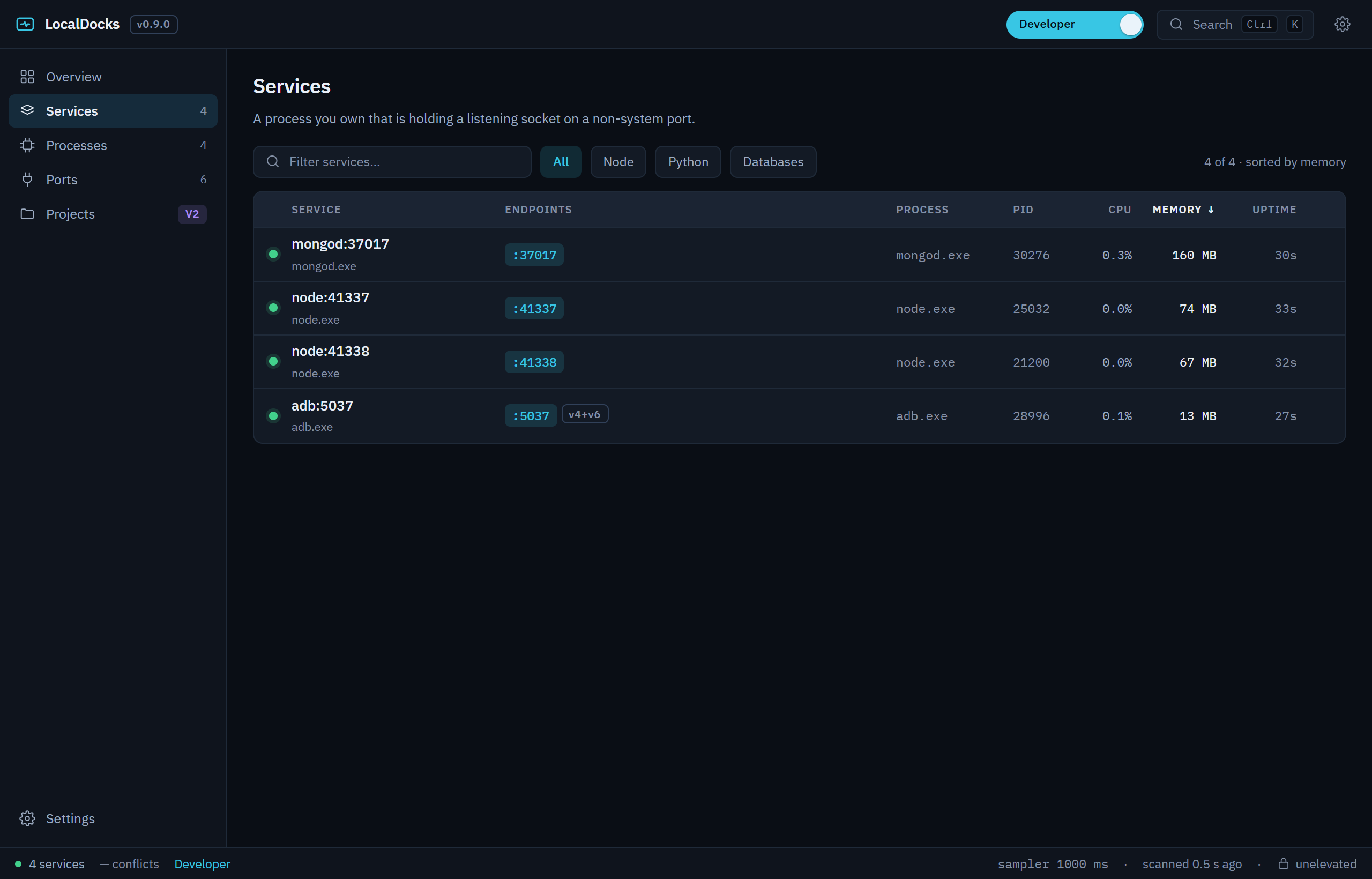Click the Memory sort arrow in table header
The image size is (1372, 879).
point(1211,210)
